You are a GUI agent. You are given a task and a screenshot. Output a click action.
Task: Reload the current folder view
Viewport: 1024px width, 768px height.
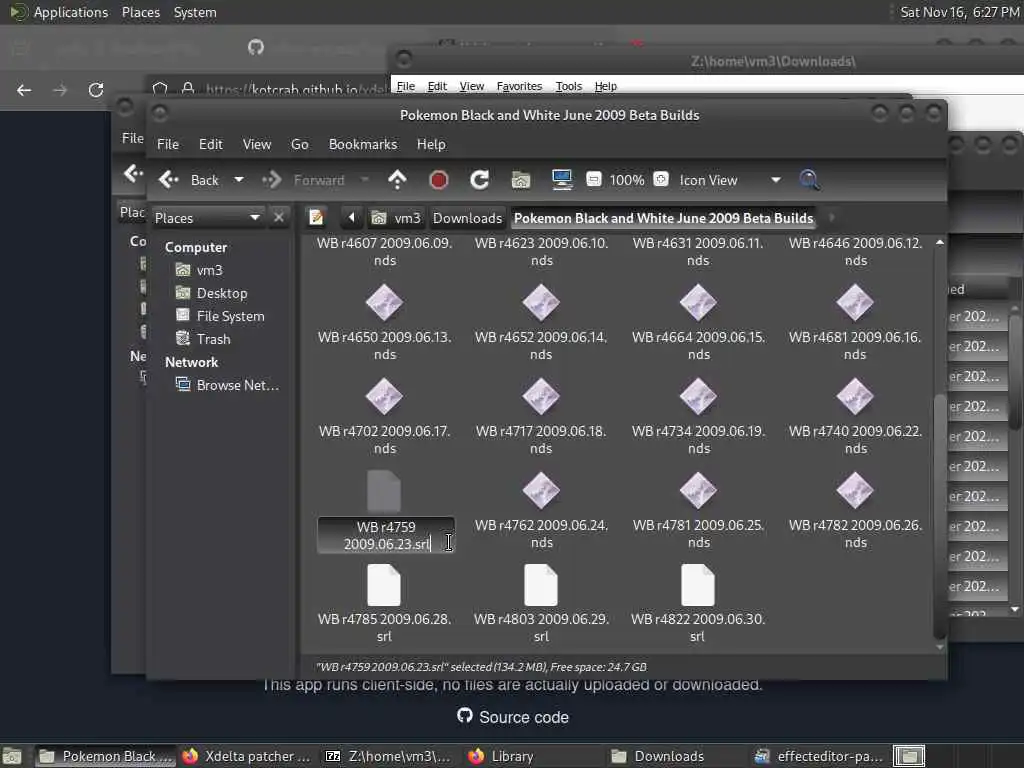[x=479, y=180]
